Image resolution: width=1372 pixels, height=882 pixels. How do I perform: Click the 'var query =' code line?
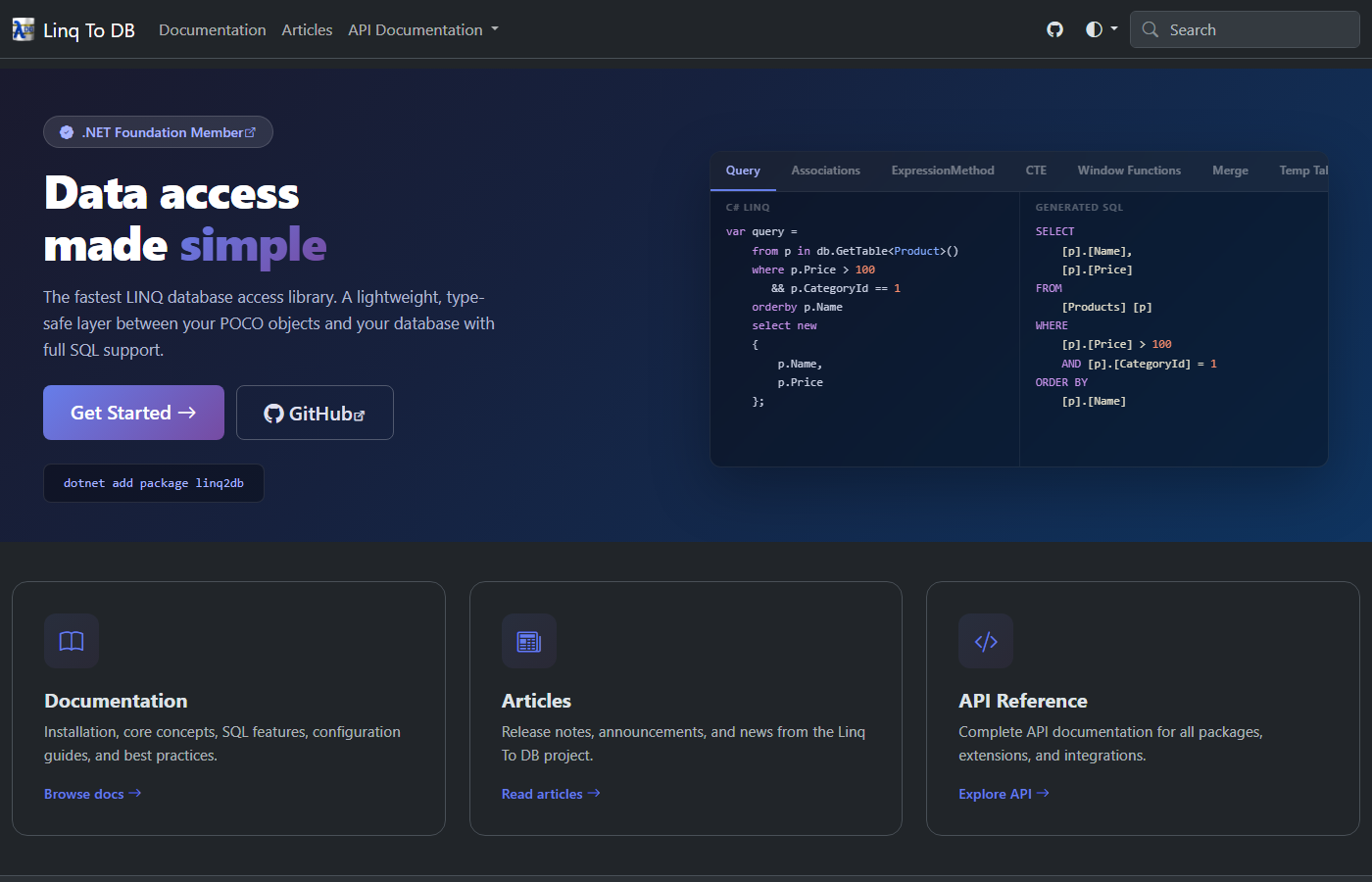[x=761, y=232]
